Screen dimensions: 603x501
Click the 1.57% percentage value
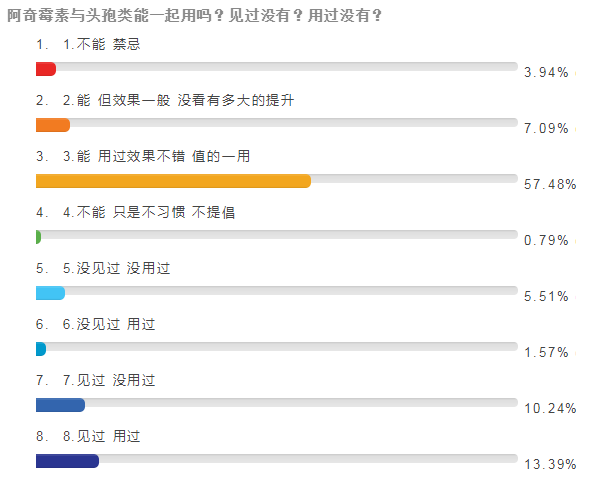[x=546, y=352]
